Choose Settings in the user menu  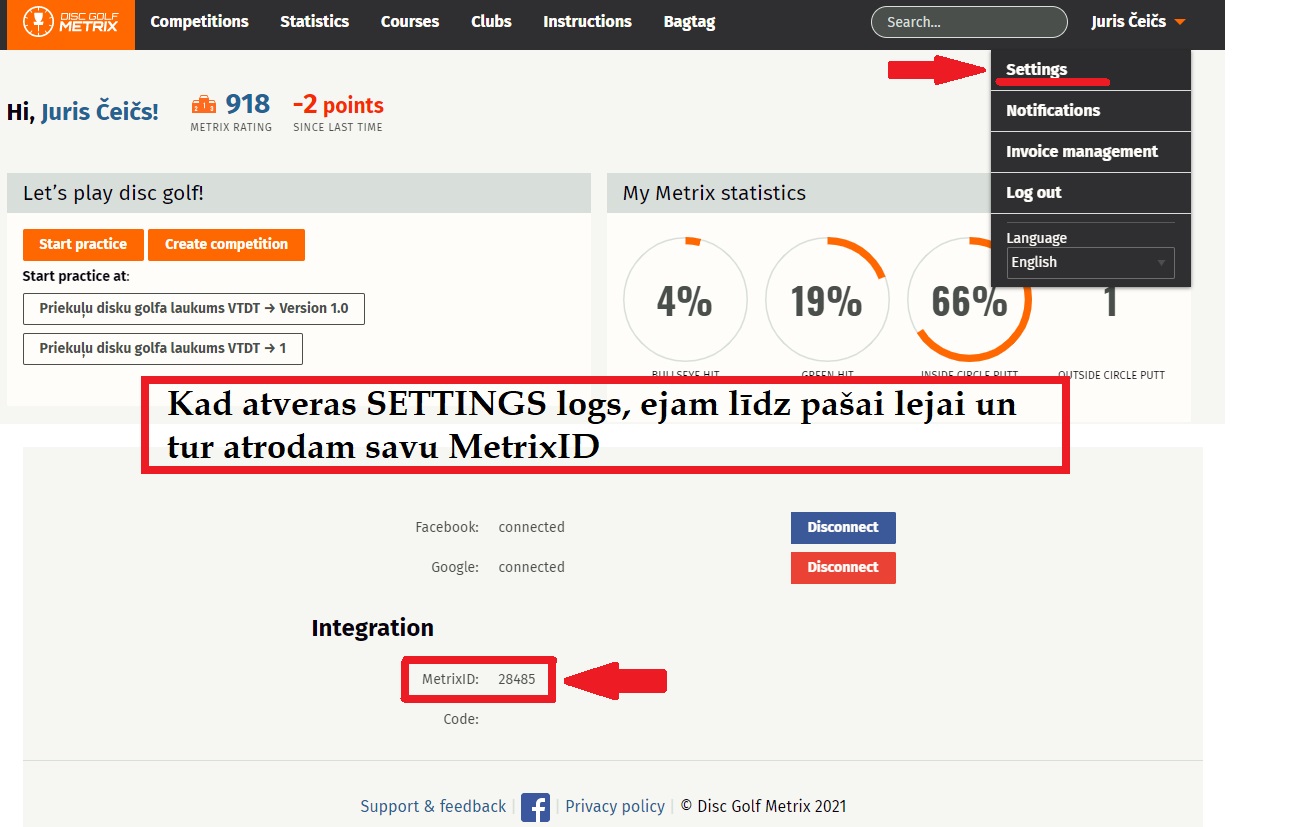point(1036,69)
